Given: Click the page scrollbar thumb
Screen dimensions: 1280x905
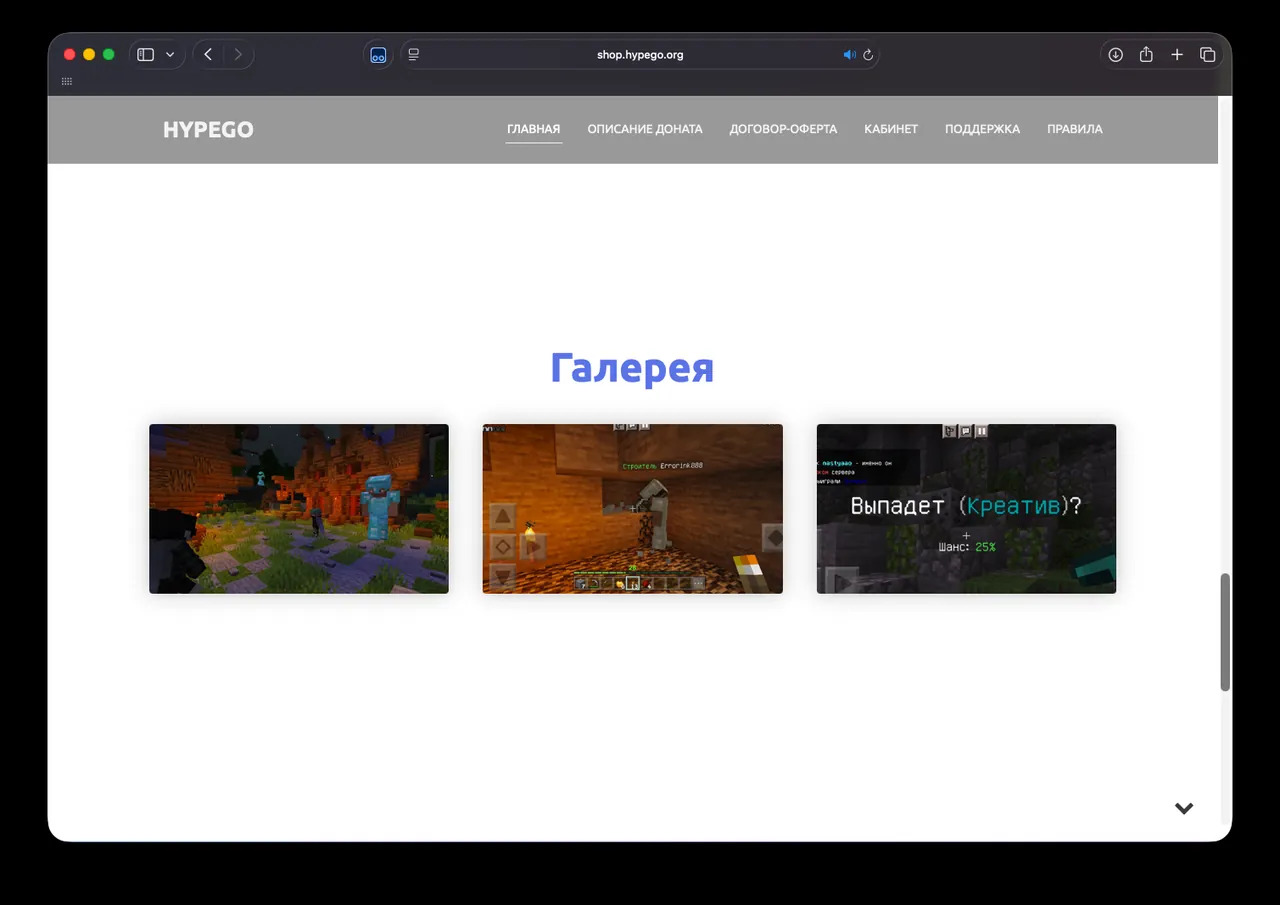Looking at the screenshot, I should point(1225,632).
